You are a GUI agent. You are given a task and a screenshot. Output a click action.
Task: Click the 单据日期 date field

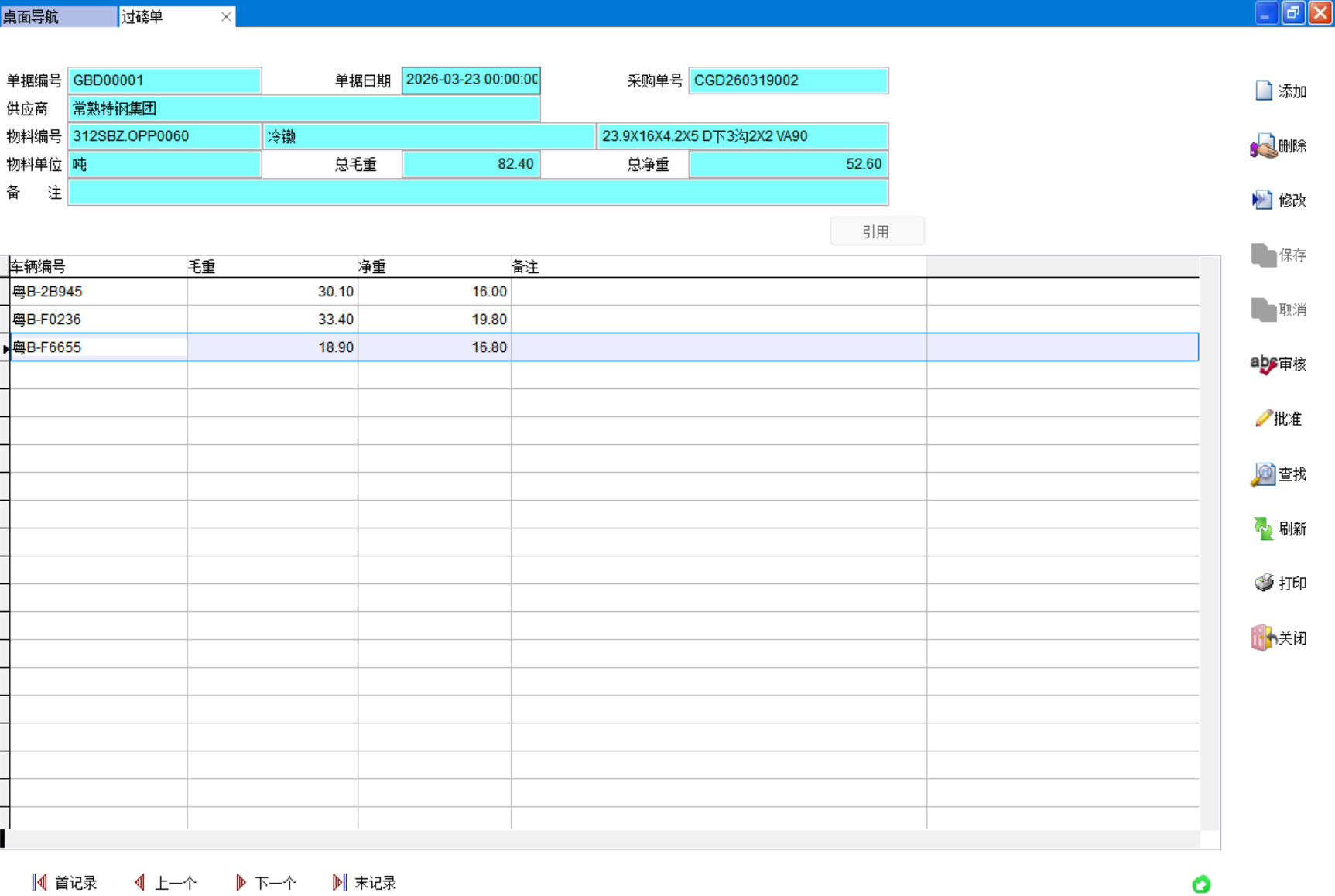point(471,80)
